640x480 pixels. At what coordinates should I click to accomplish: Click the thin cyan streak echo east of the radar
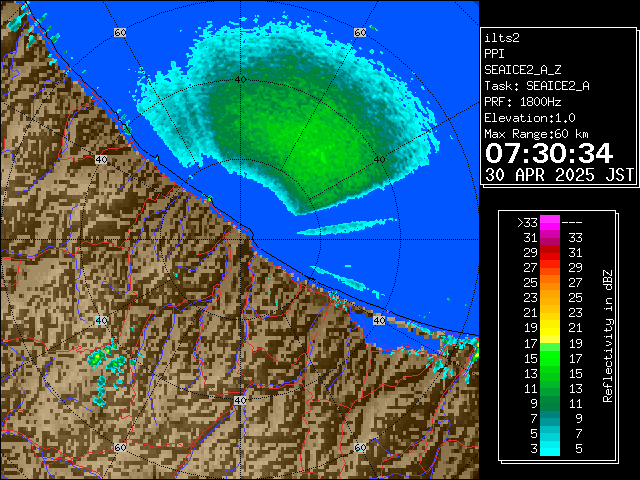[x=347, y=227]
